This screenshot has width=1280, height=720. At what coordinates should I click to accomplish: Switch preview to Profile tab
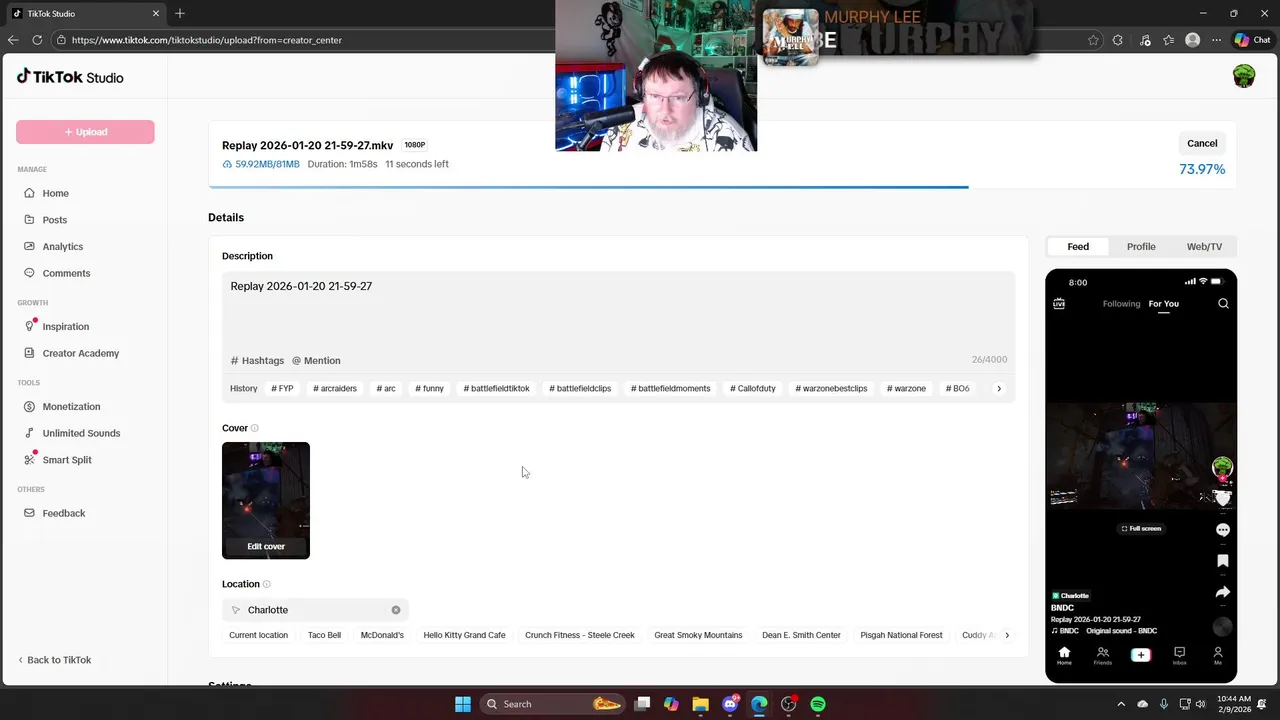[1141, 246]
